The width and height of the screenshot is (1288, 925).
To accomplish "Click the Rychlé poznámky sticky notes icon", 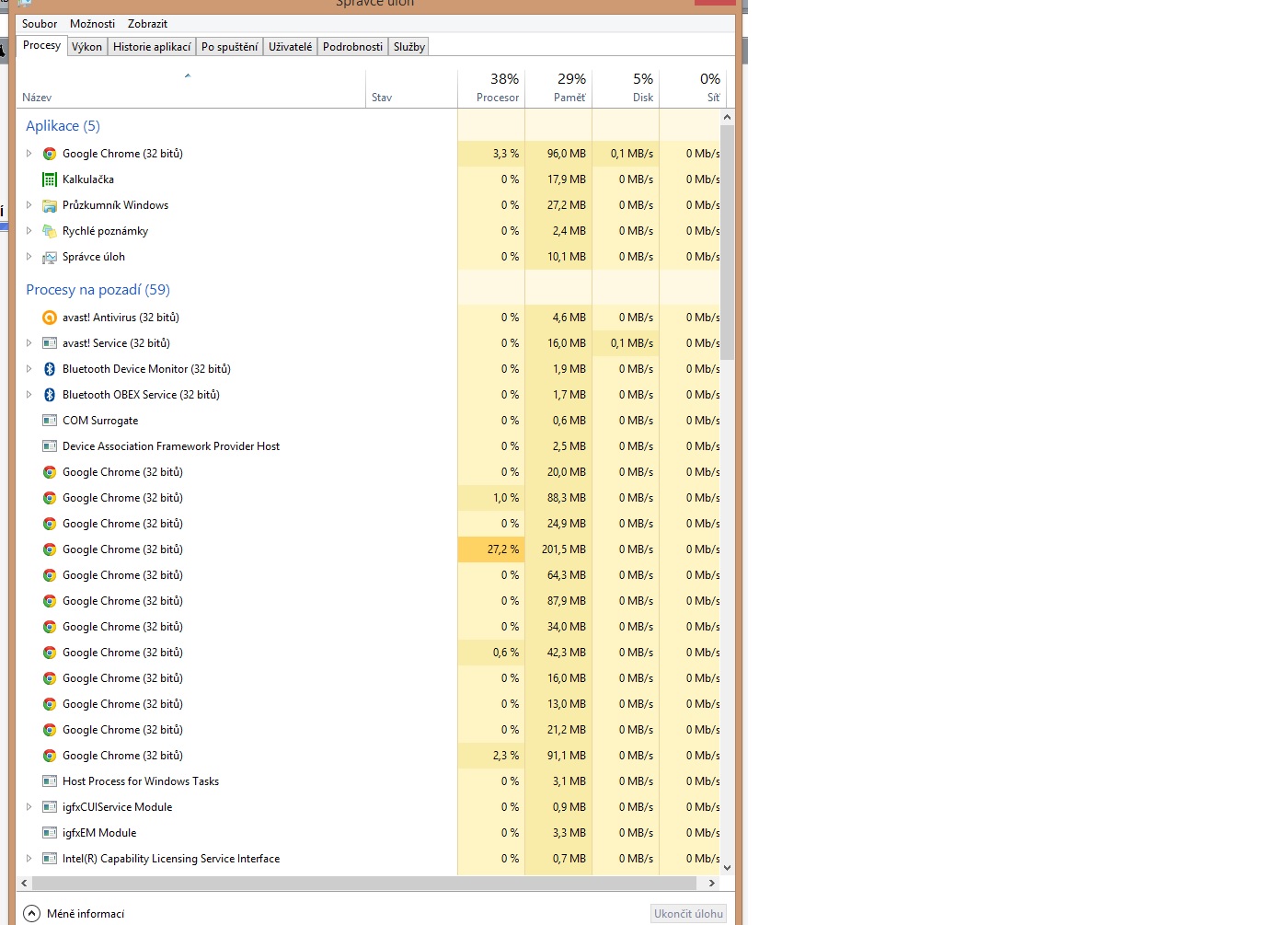I will click(50, 231).
